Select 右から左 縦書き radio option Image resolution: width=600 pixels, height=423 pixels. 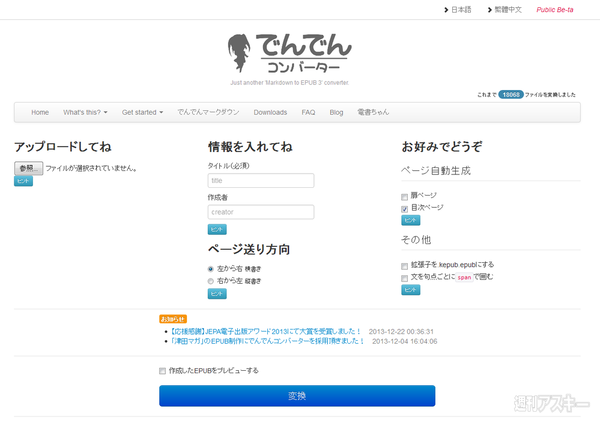[210, 281]
